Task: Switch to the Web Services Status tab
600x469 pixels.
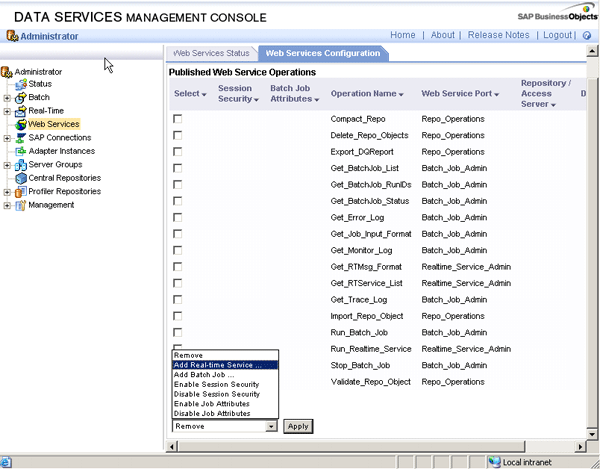Action: [x=210, y=53]
